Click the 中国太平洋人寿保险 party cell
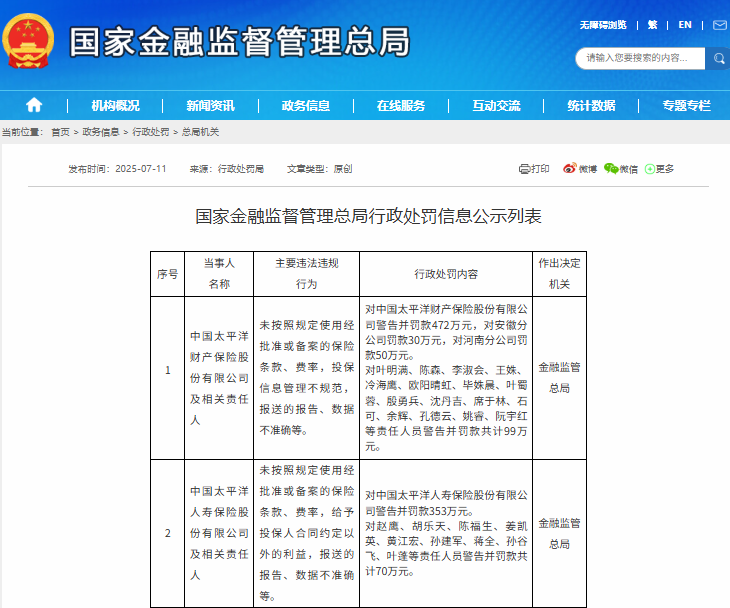The image size is (730, 608). point(219,534)
